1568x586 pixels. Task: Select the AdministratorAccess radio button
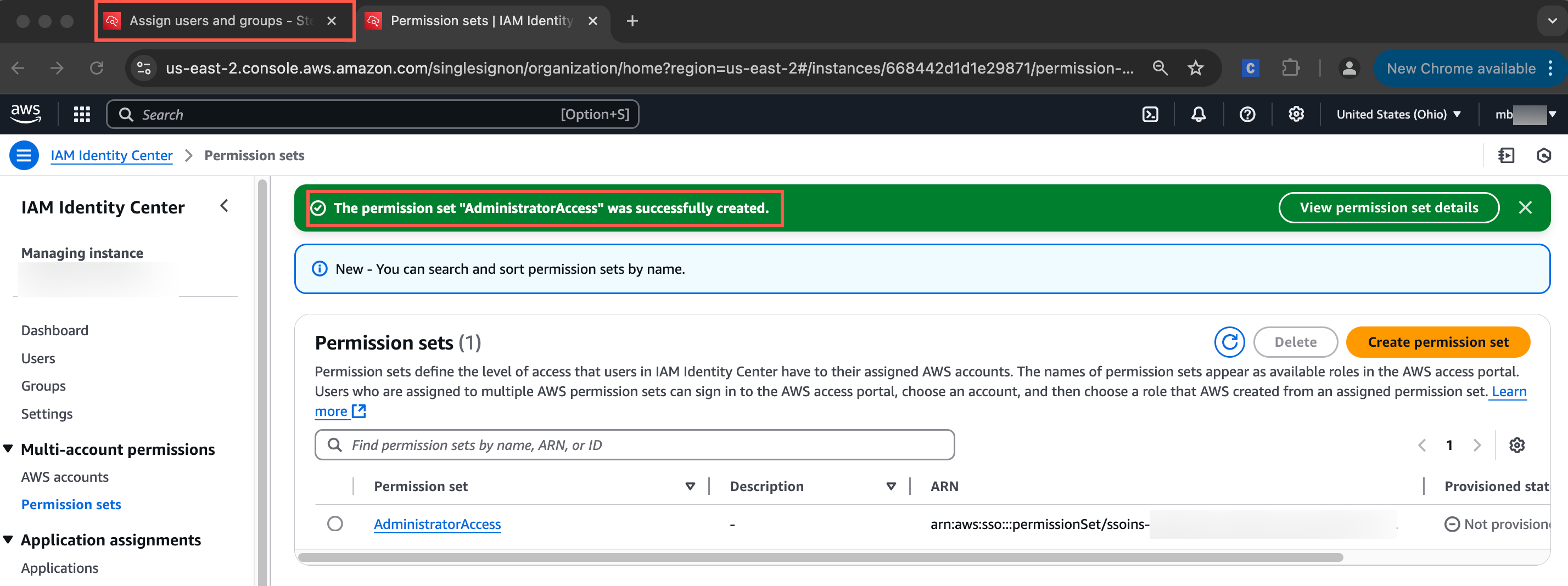click(x=335, y=523)
